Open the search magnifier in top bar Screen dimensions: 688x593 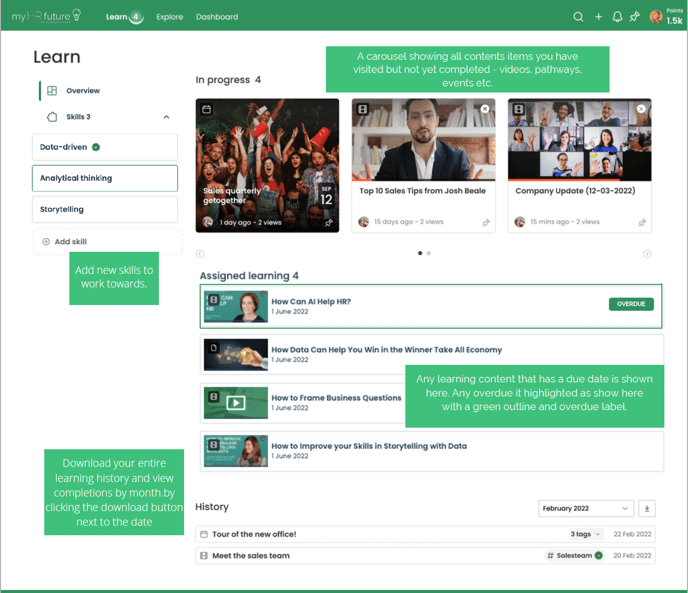point(578,17)
